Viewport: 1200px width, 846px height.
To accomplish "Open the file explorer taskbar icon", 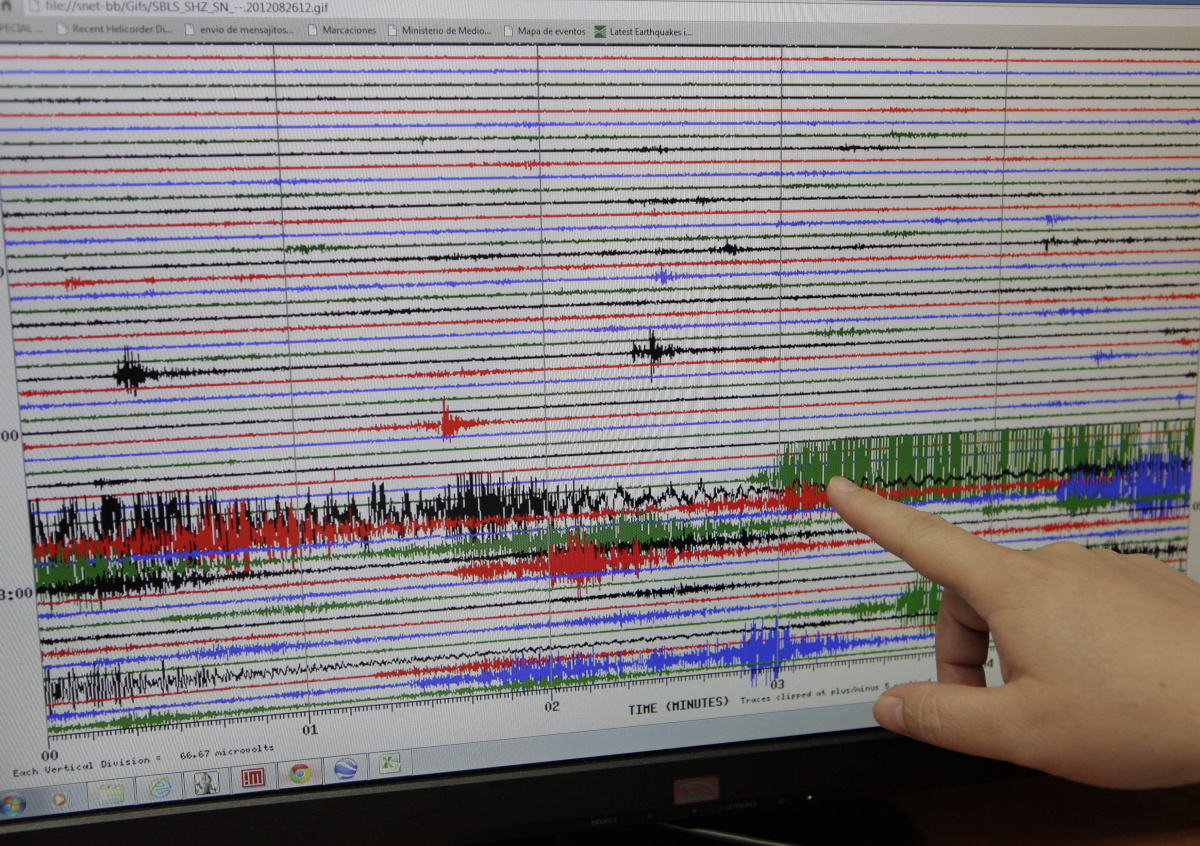I will [109, 793].
